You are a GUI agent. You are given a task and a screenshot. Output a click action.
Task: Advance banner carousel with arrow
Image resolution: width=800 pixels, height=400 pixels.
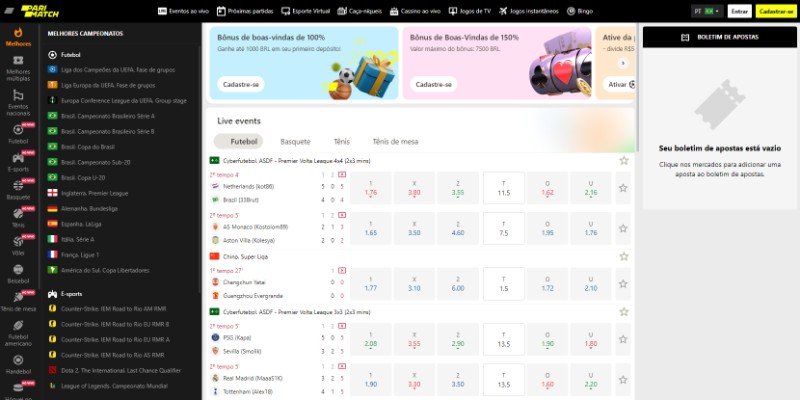(x=622, y=63)
